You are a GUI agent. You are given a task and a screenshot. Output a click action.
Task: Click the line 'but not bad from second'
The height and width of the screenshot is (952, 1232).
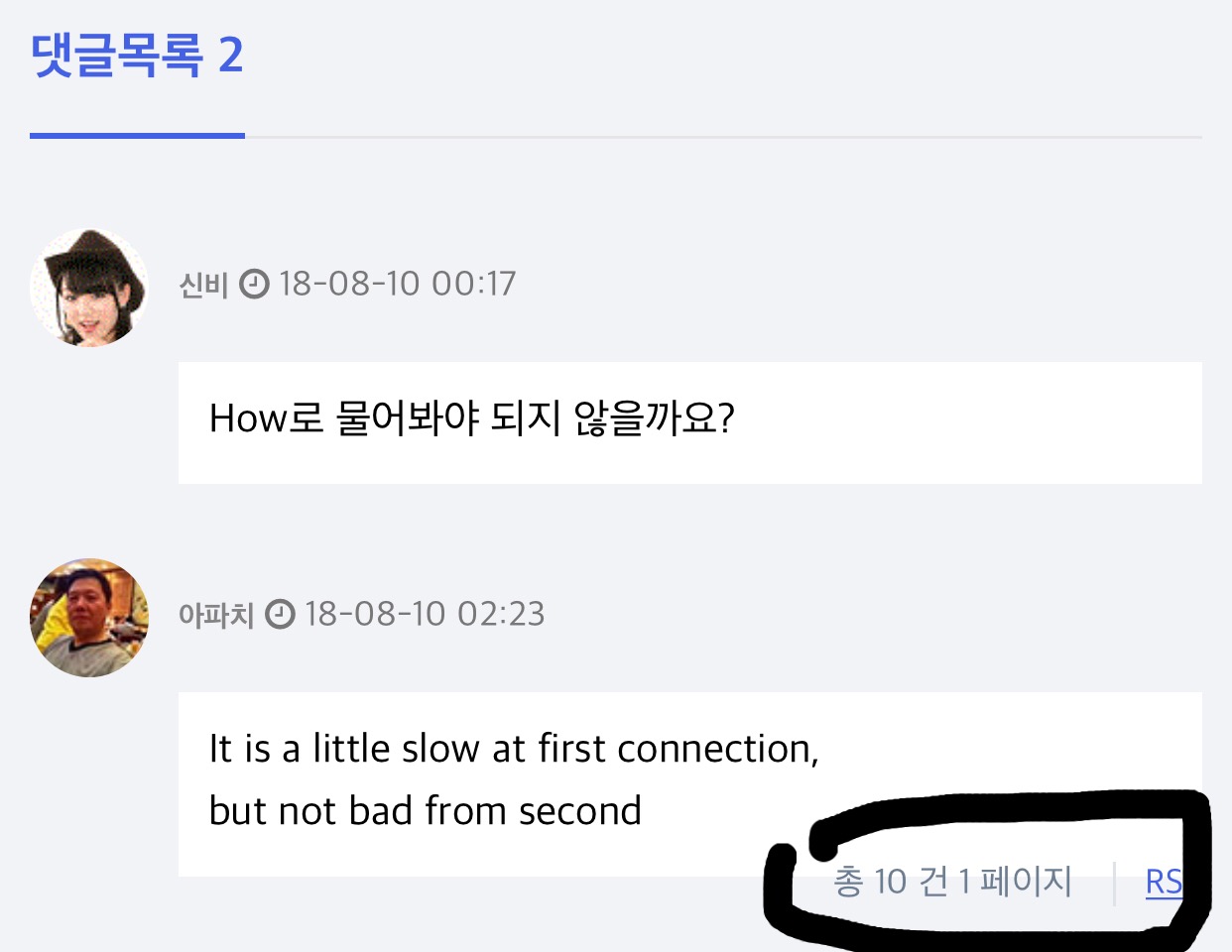[x=426, y=811]
